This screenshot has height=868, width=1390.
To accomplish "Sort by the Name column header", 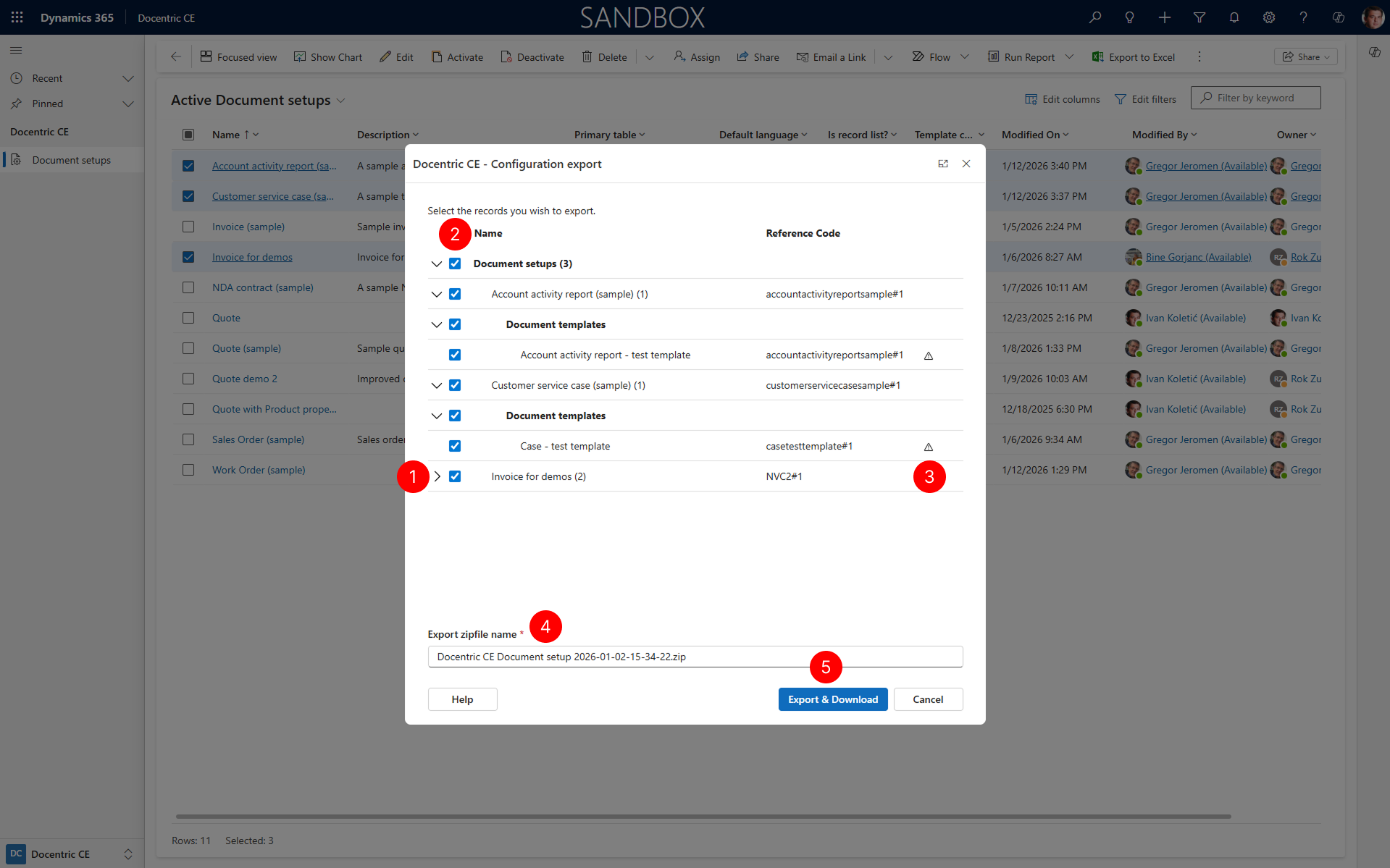I will [226, 135].
